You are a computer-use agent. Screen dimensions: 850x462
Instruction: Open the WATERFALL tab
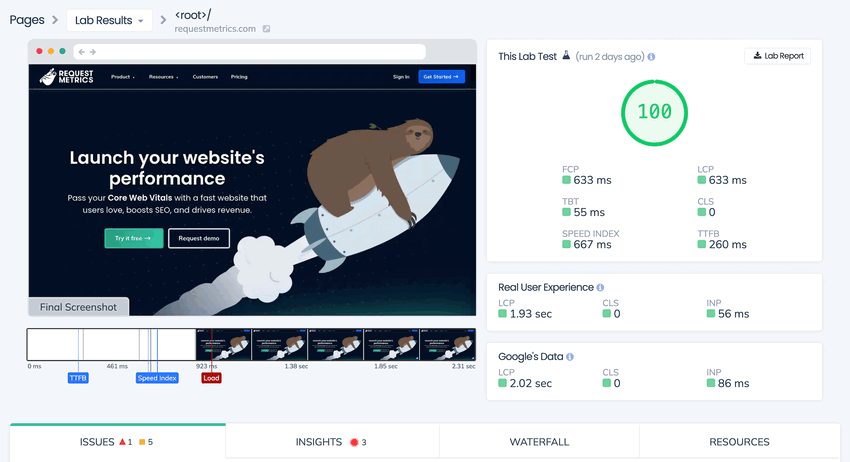[539, 442]
